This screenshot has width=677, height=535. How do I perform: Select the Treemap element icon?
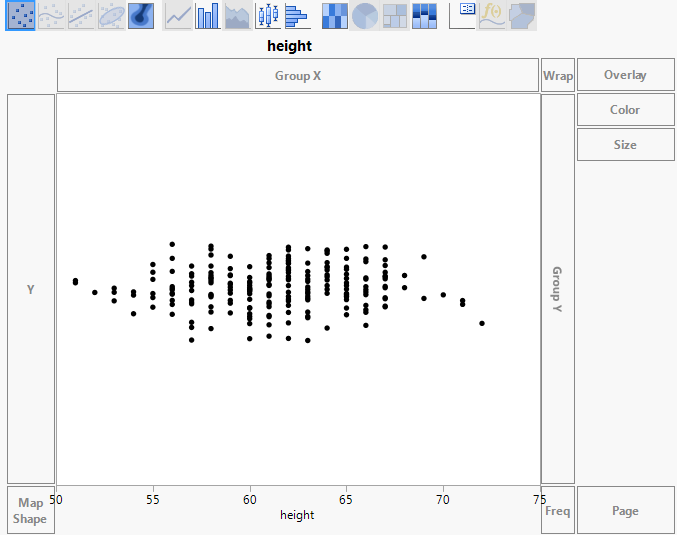[395, 16]
